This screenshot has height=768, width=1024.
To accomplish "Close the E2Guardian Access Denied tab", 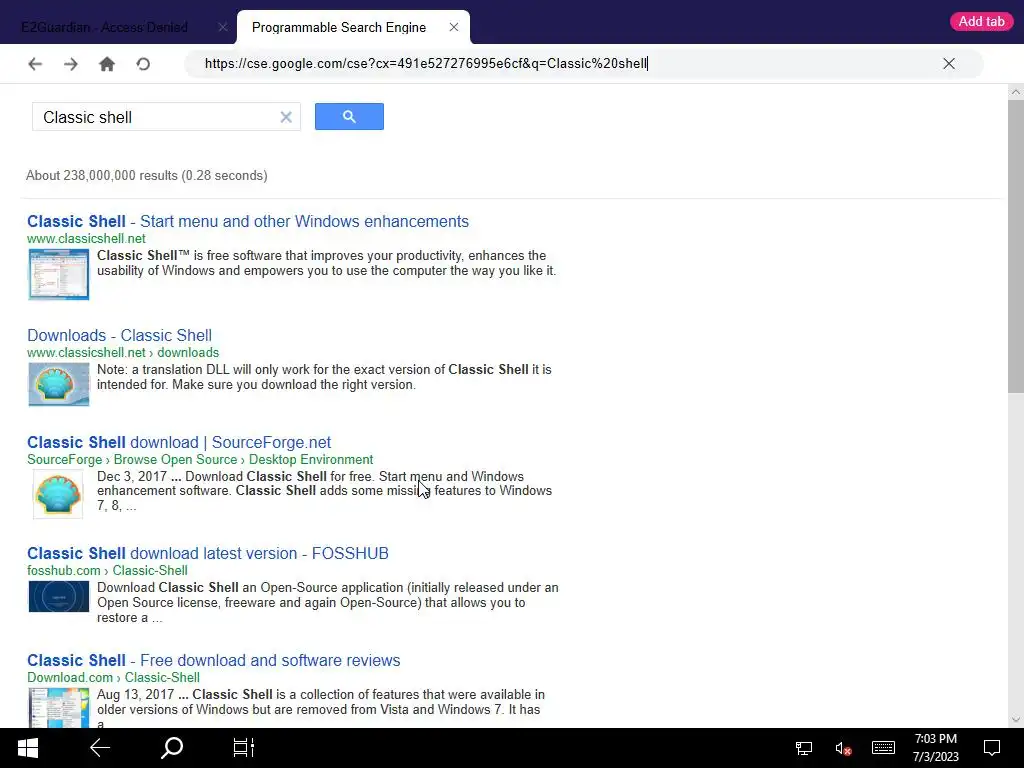I will pyautogui.click(x=223, y=27).
